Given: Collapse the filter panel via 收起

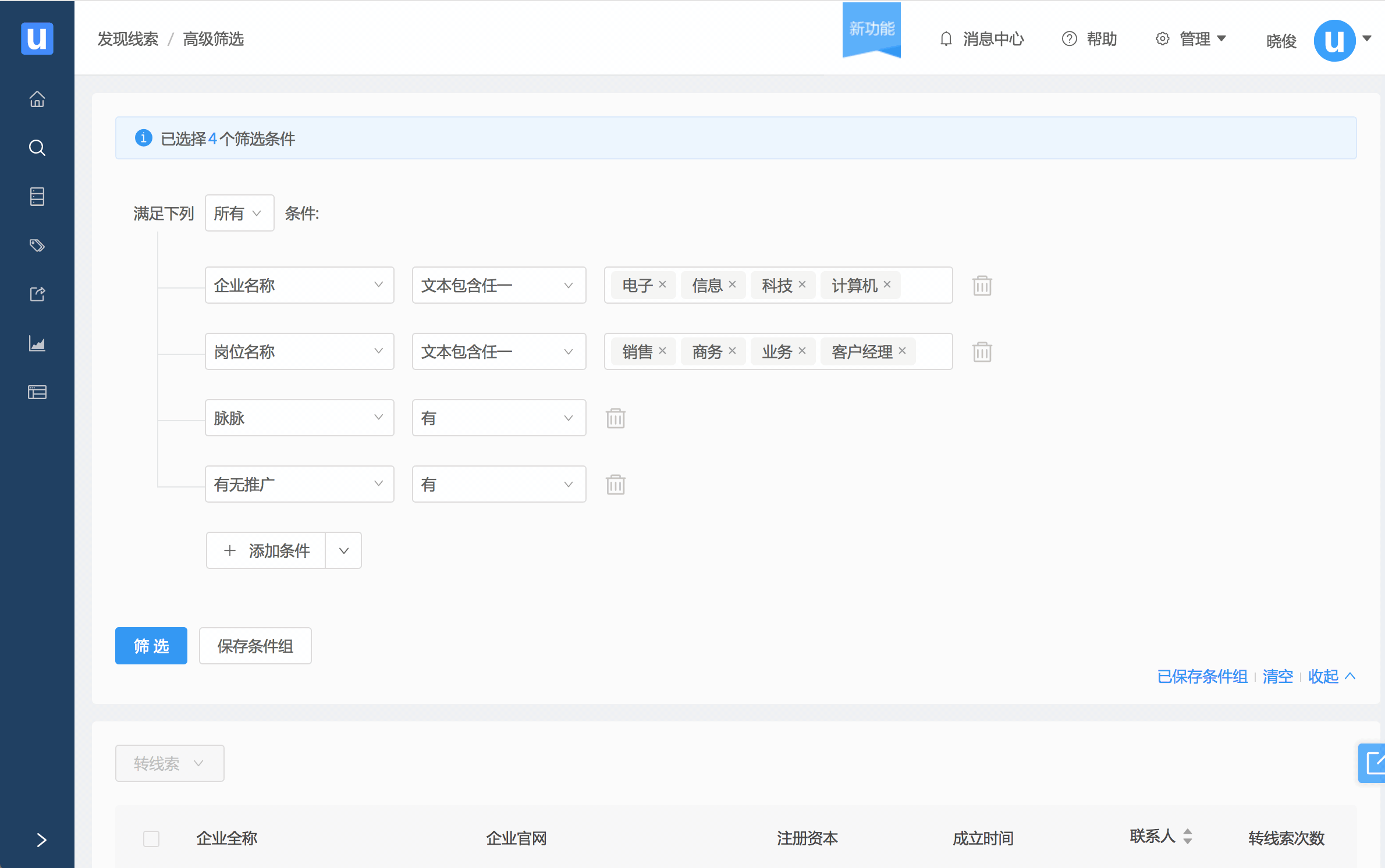Looking at the screenshot, I should coord(1332,676).
